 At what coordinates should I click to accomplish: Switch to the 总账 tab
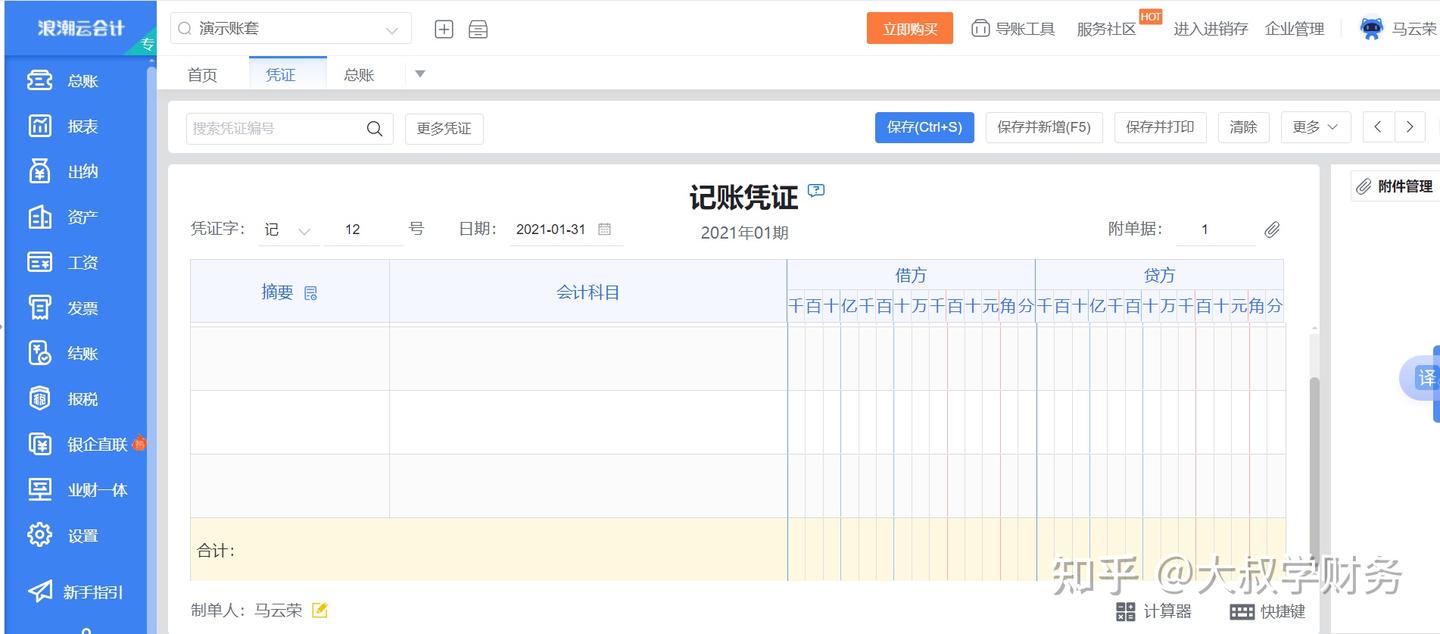pos(358,73)
